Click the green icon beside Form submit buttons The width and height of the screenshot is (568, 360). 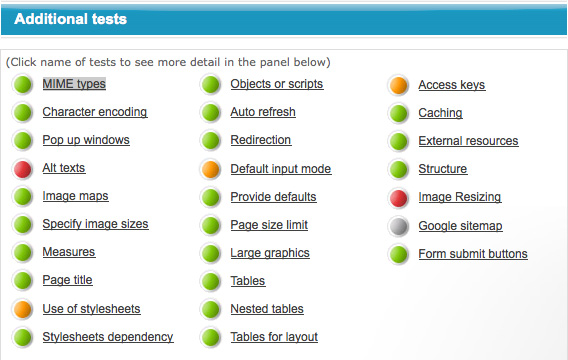pos(398,254)
